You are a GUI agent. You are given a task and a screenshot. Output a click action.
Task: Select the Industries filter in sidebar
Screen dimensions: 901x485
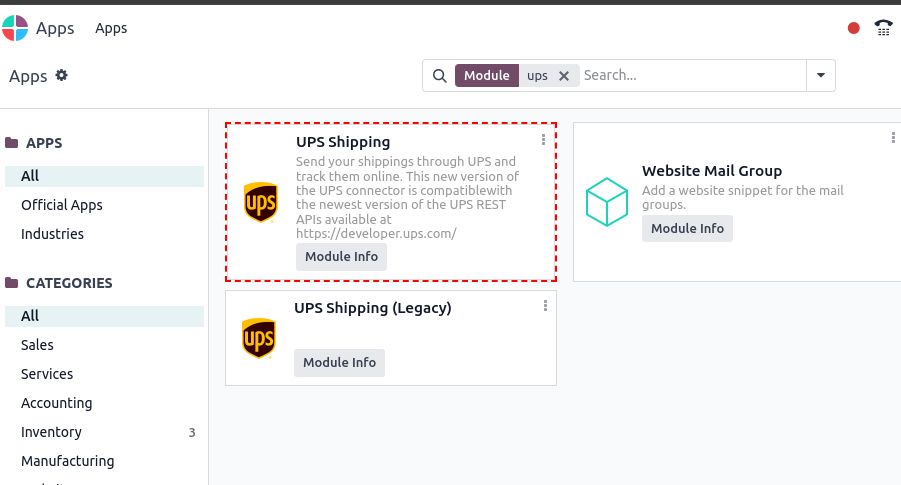[52, 234]
